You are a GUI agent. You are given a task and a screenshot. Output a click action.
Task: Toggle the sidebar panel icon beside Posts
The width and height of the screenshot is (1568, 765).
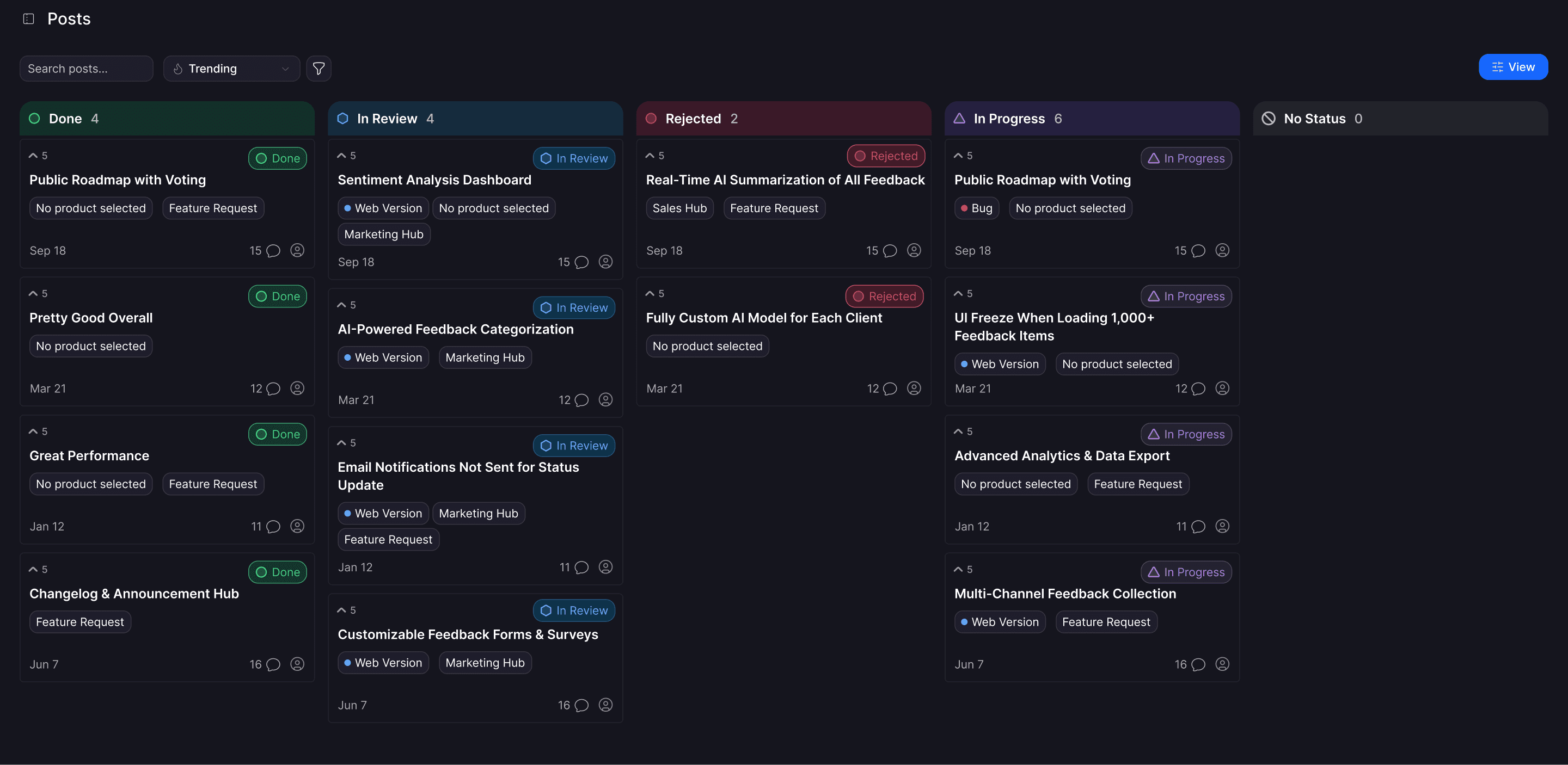pos(28,19)
